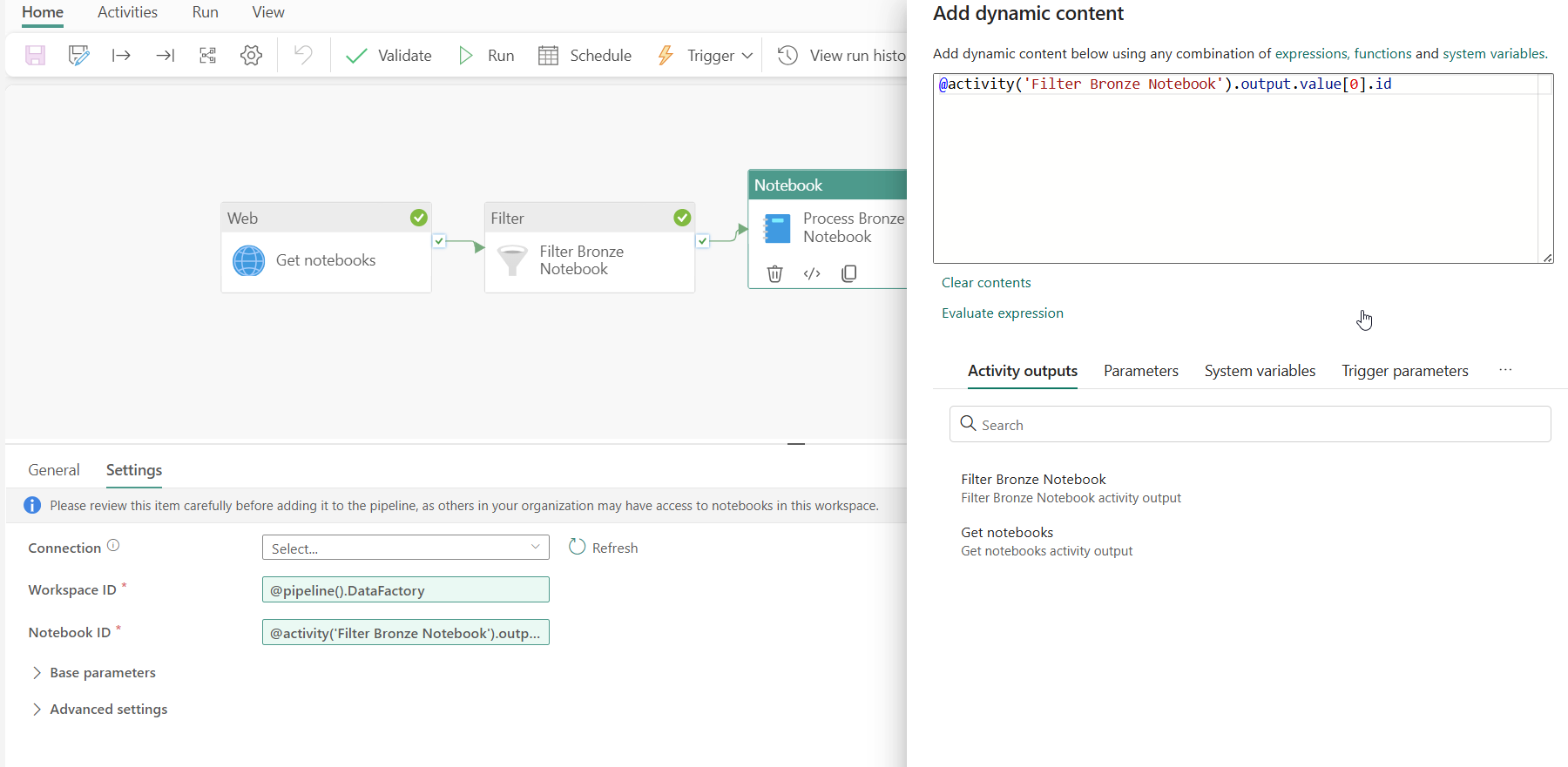This screenshot has width=1568, height=767.
Task: Switch to the System variables tab
Action: 1260,371
